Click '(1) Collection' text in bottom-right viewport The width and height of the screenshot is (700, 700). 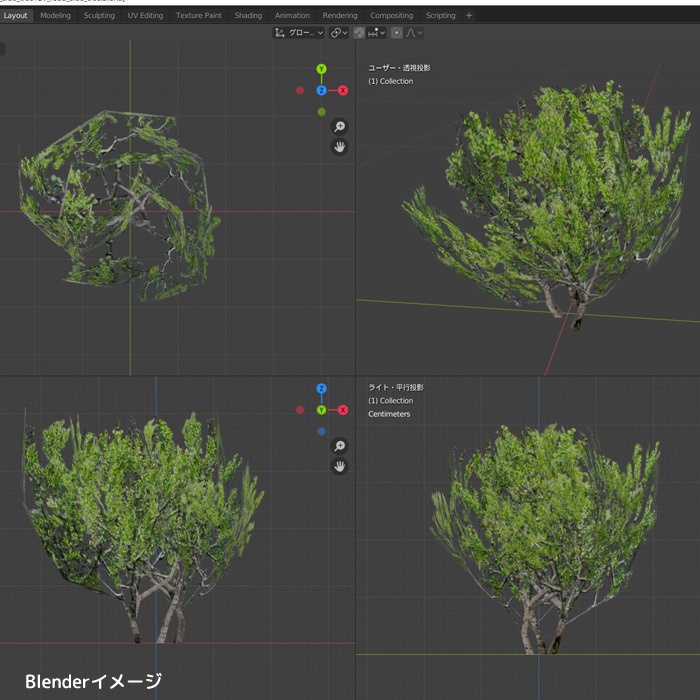[x=391, y=401]
